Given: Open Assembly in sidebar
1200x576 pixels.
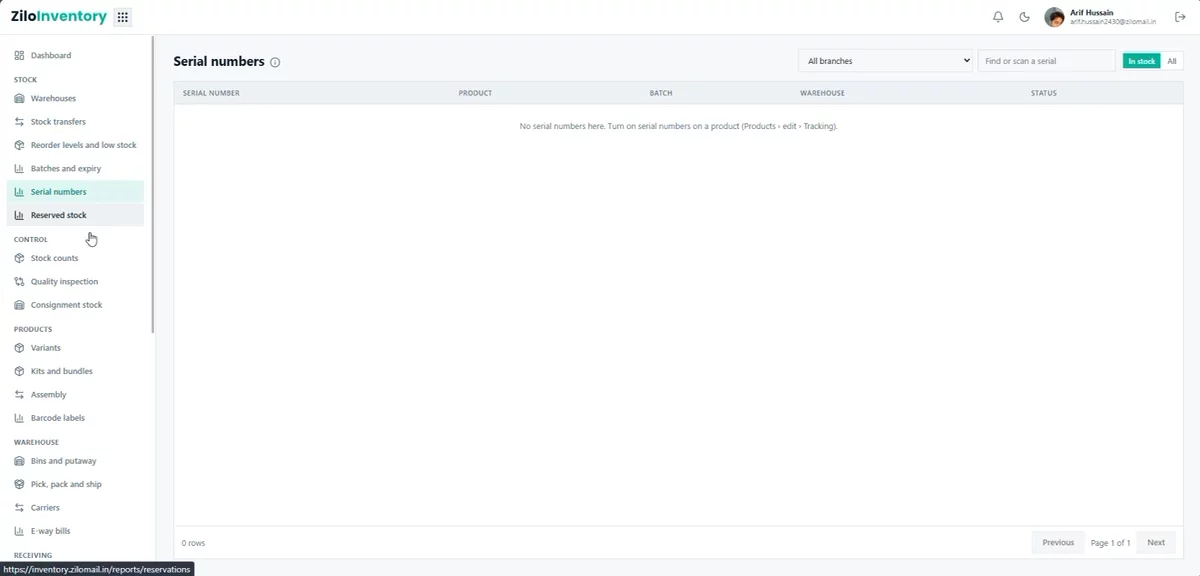Looking at the screenshot, I should pyautogui.click(x=75, y=395).
